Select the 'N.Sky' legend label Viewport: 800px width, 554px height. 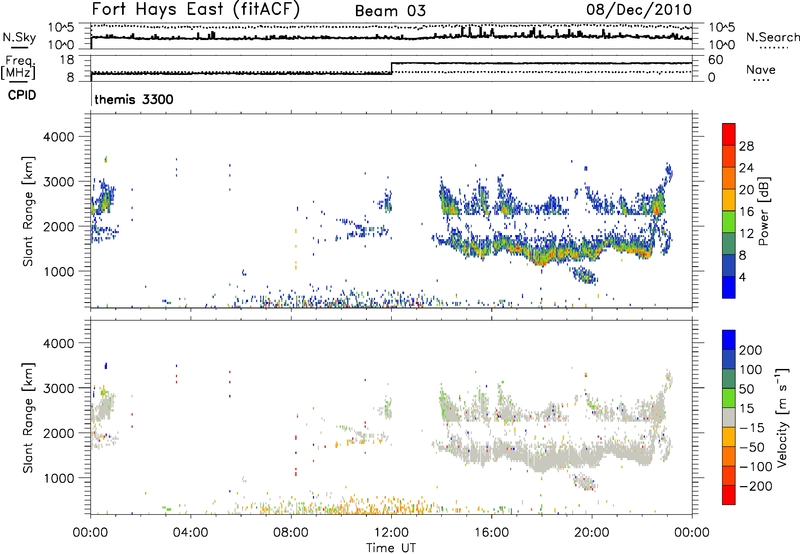click(19, 37)
